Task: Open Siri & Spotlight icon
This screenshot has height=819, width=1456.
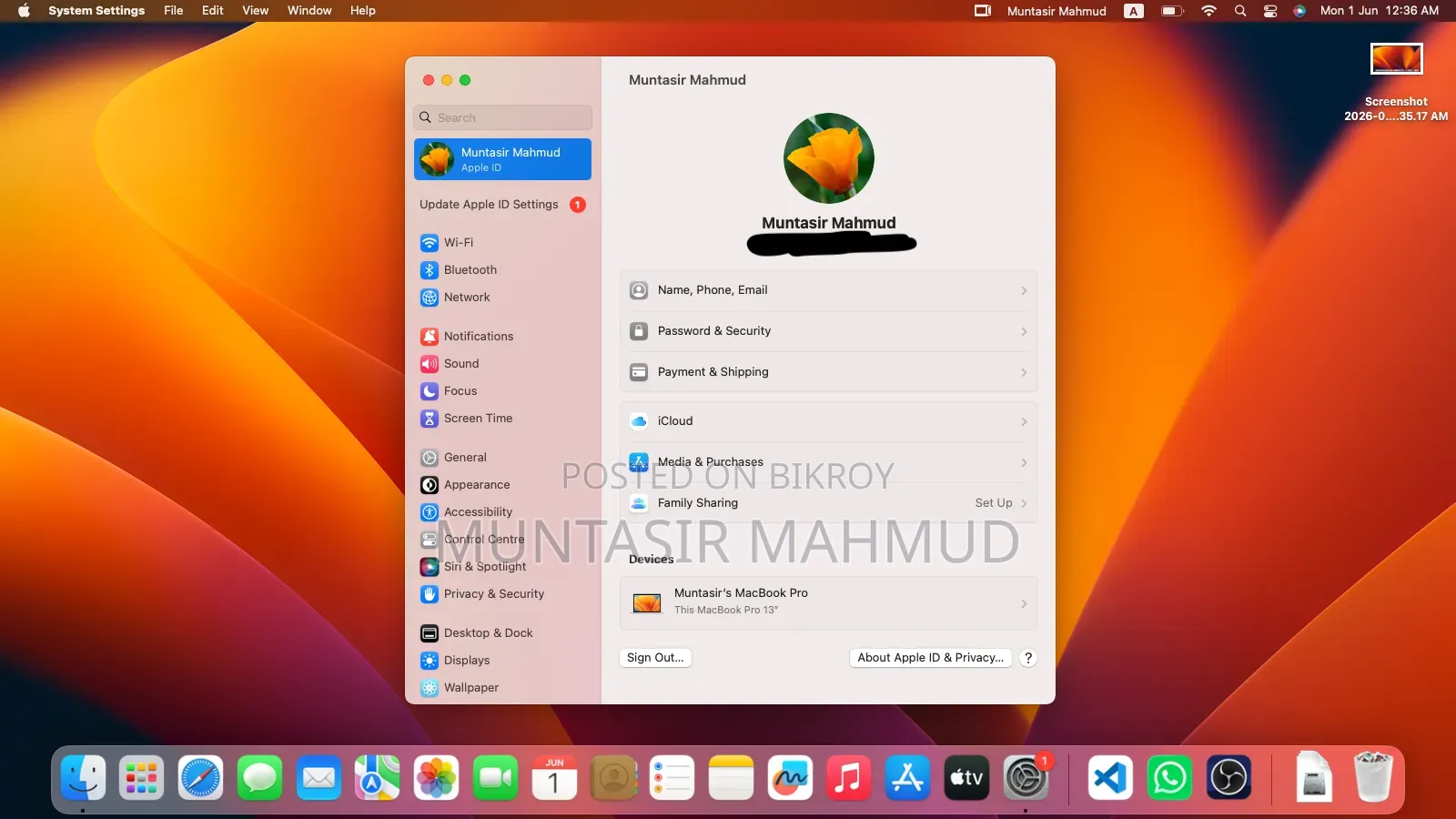Action: 430,567
